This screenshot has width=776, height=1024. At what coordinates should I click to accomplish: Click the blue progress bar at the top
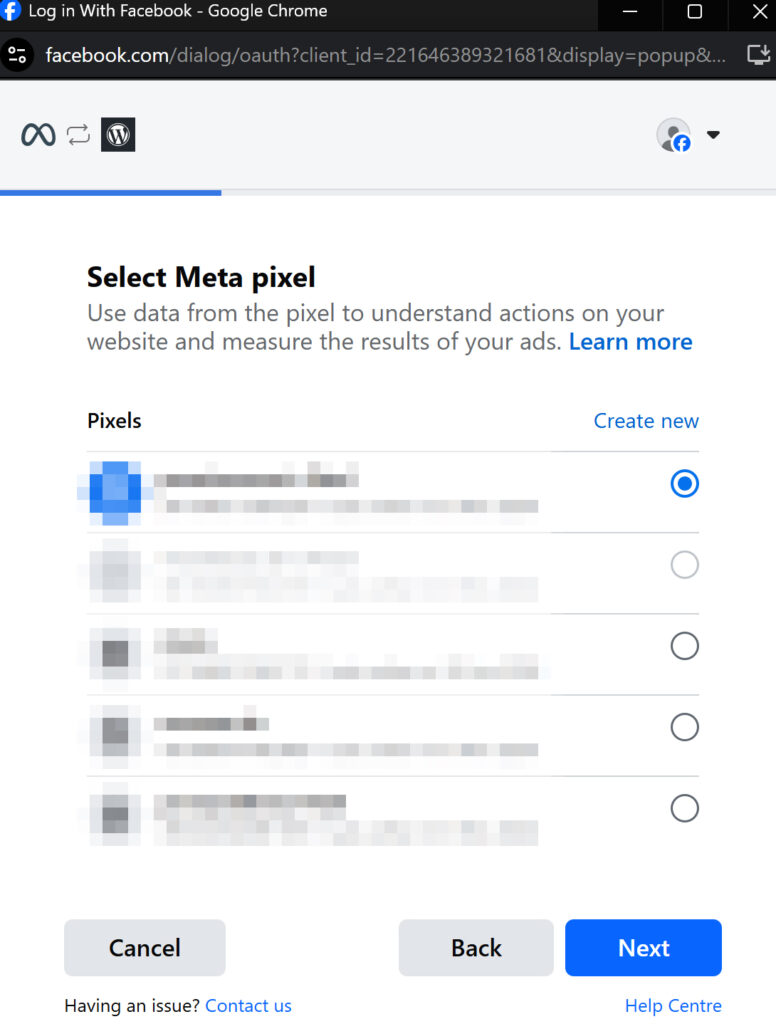[x=110, y=192]
